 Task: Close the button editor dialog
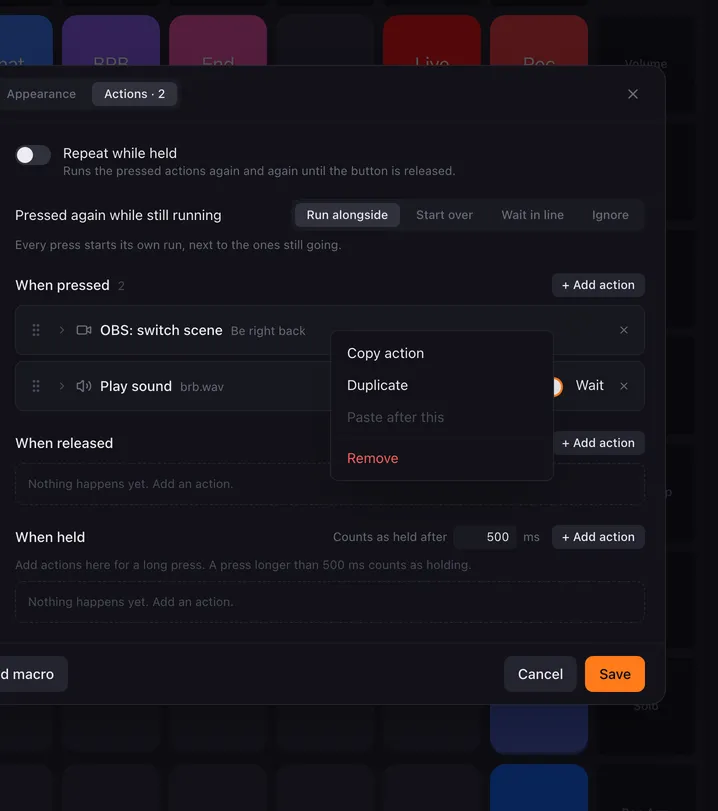633,94
